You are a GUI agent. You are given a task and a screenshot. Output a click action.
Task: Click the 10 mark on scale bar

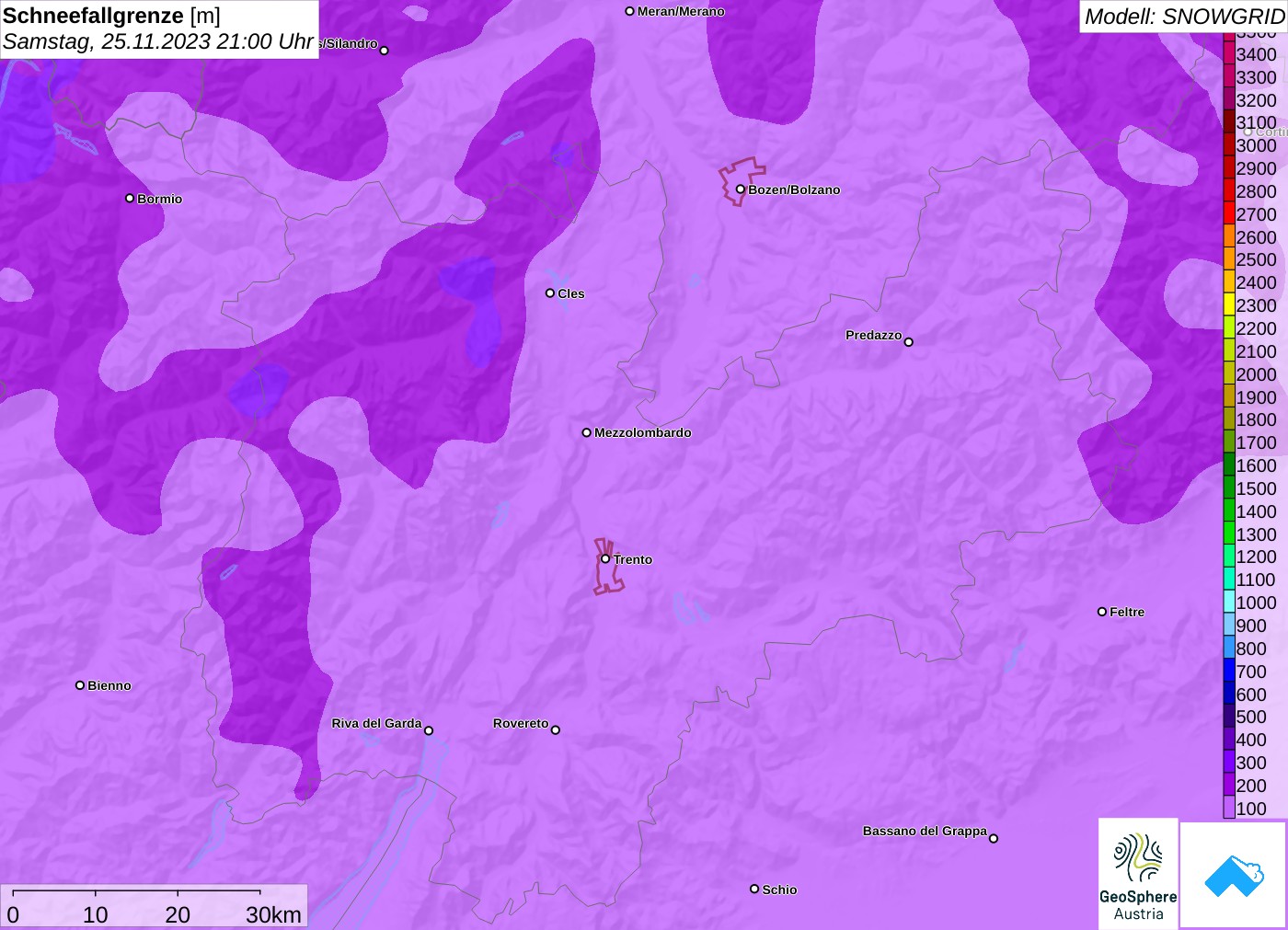[96, 914]
